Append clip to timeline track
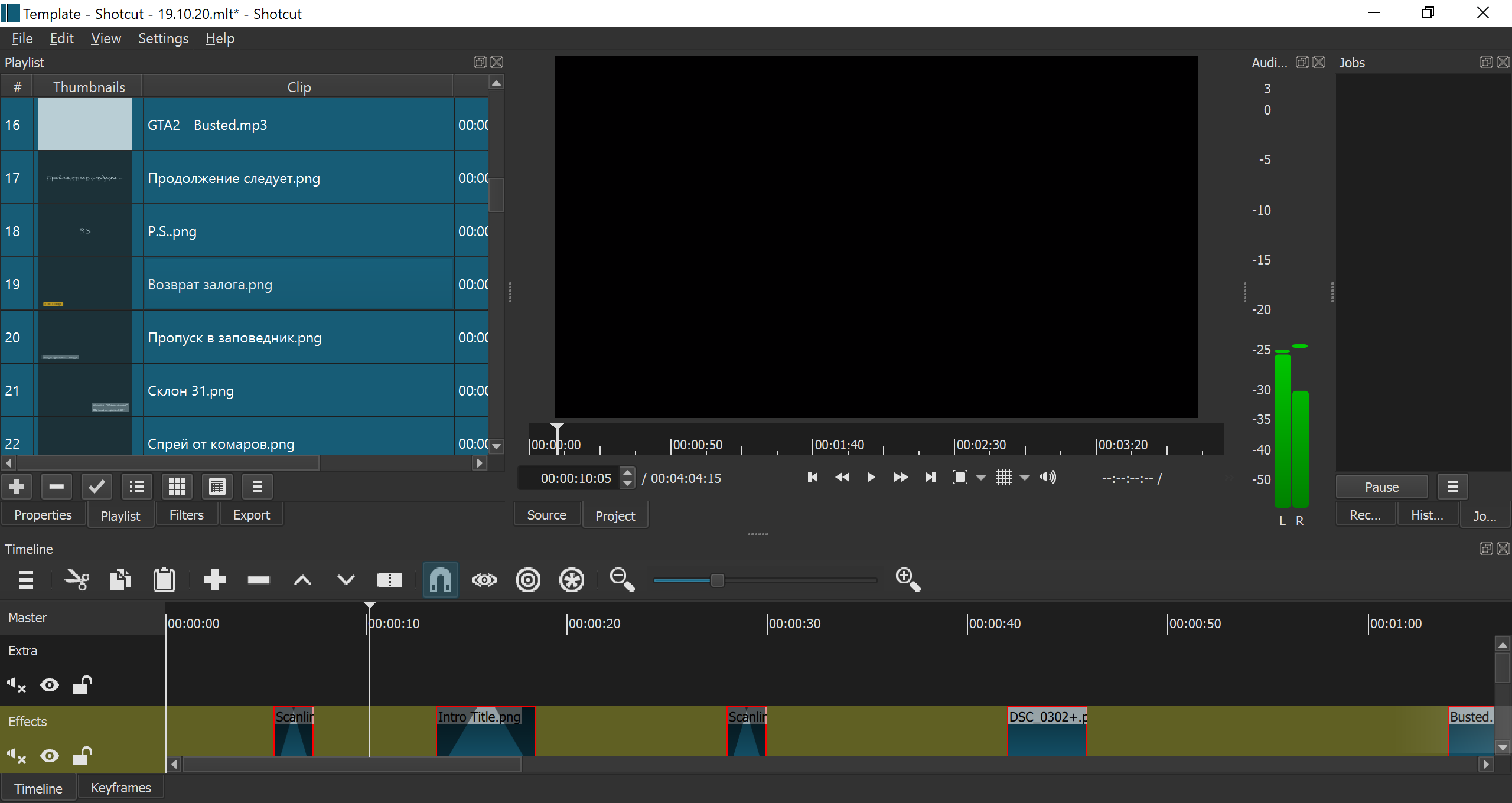1512x803 pixels. [x=215, y=580]
